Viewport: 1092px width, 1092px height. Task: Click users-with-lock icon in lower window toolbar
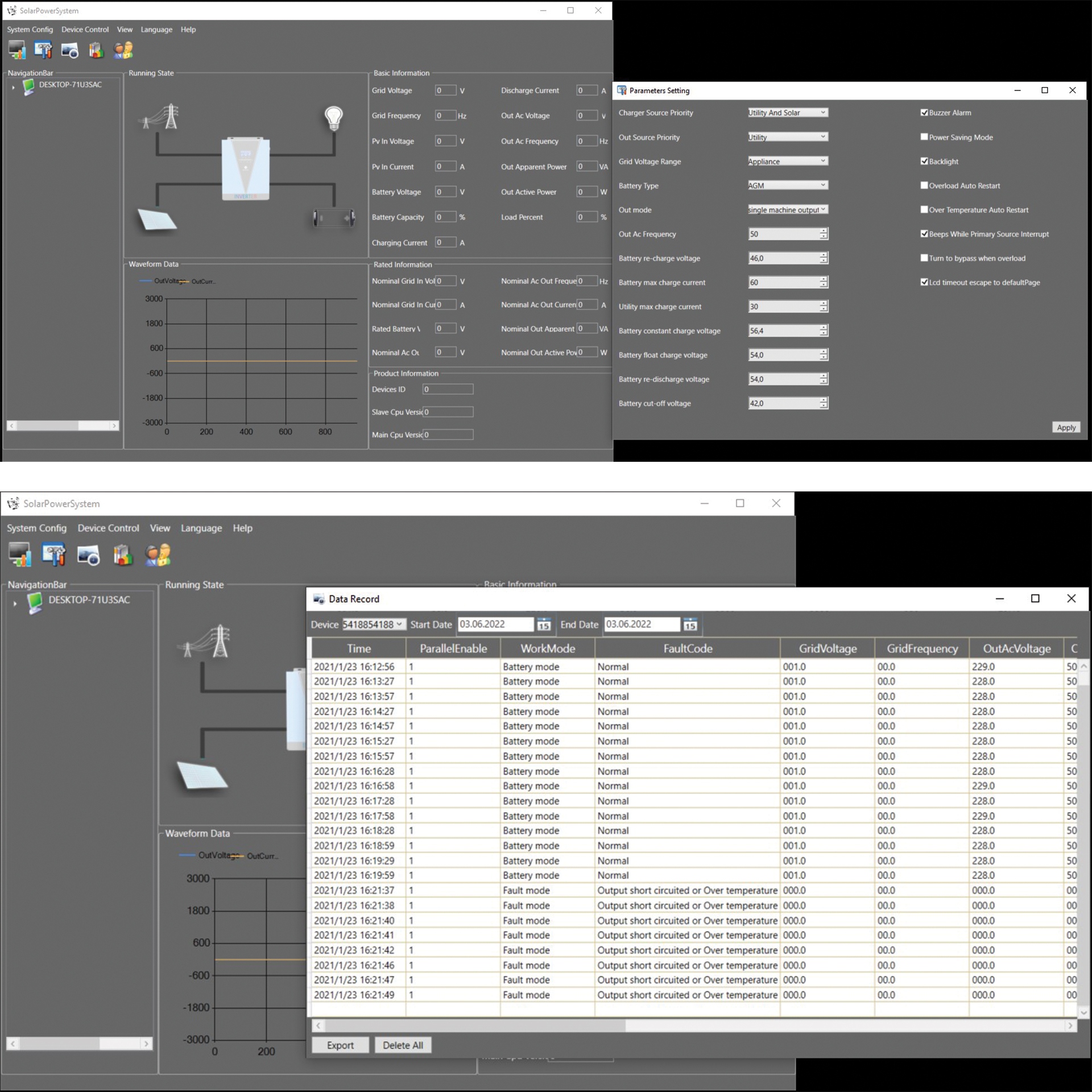tap(158, 555)
